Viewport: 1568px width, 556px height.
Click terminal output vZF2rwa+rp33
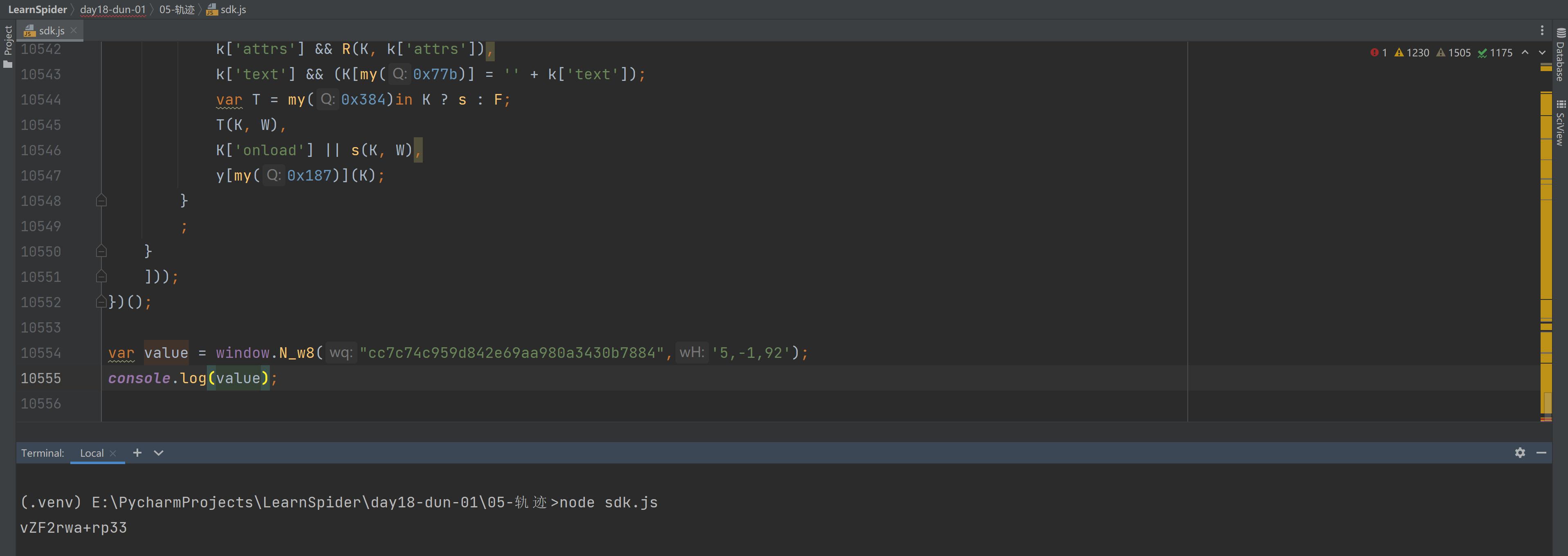point(74,528)
